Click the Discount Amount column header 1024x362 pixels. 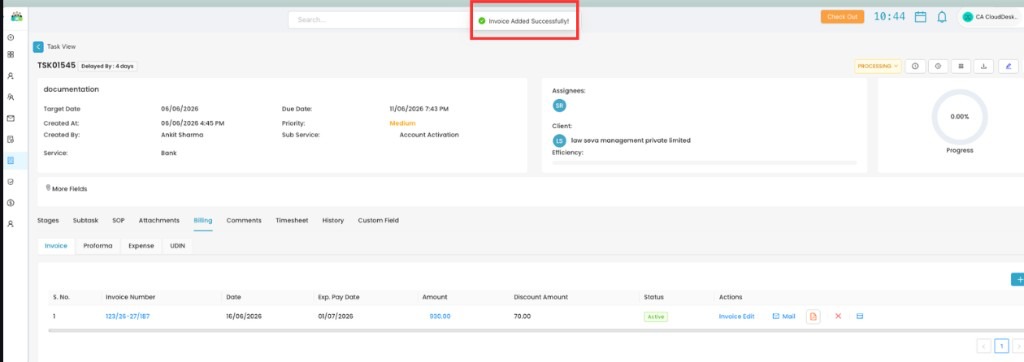point(541,297)
